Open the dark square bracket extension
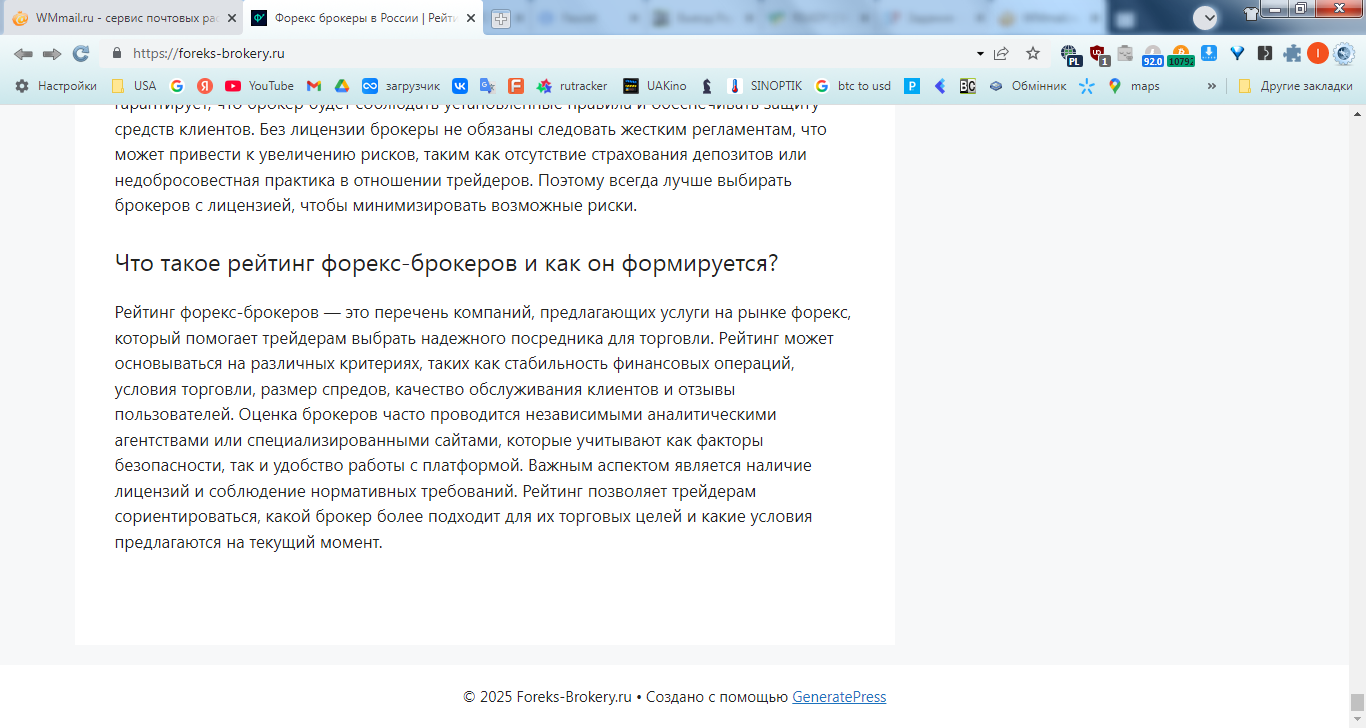The image size is (1366, 728). [x=1265, y=54]
